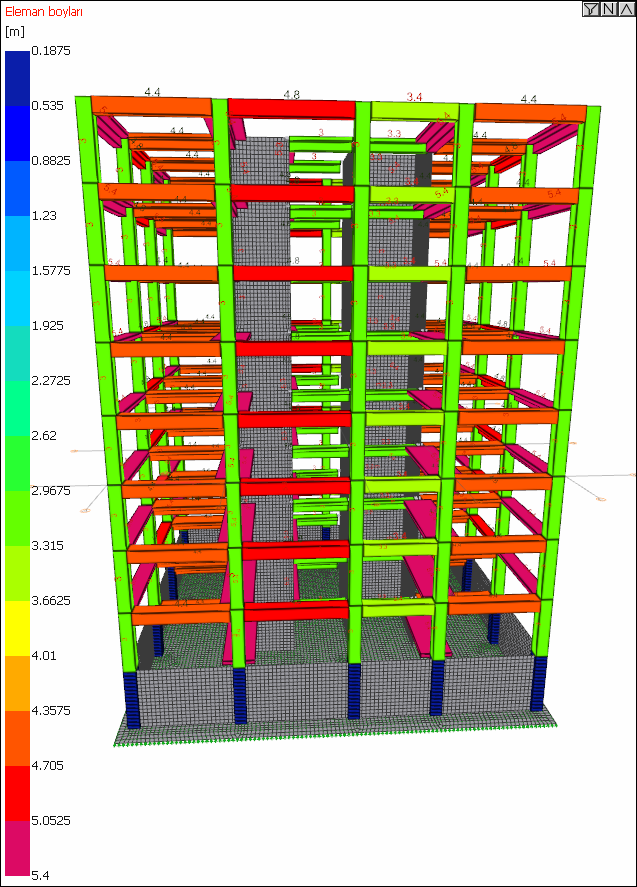
Task: Pick the dark orange 4.3575–4.705 legend band
Action: pos(18,738)
